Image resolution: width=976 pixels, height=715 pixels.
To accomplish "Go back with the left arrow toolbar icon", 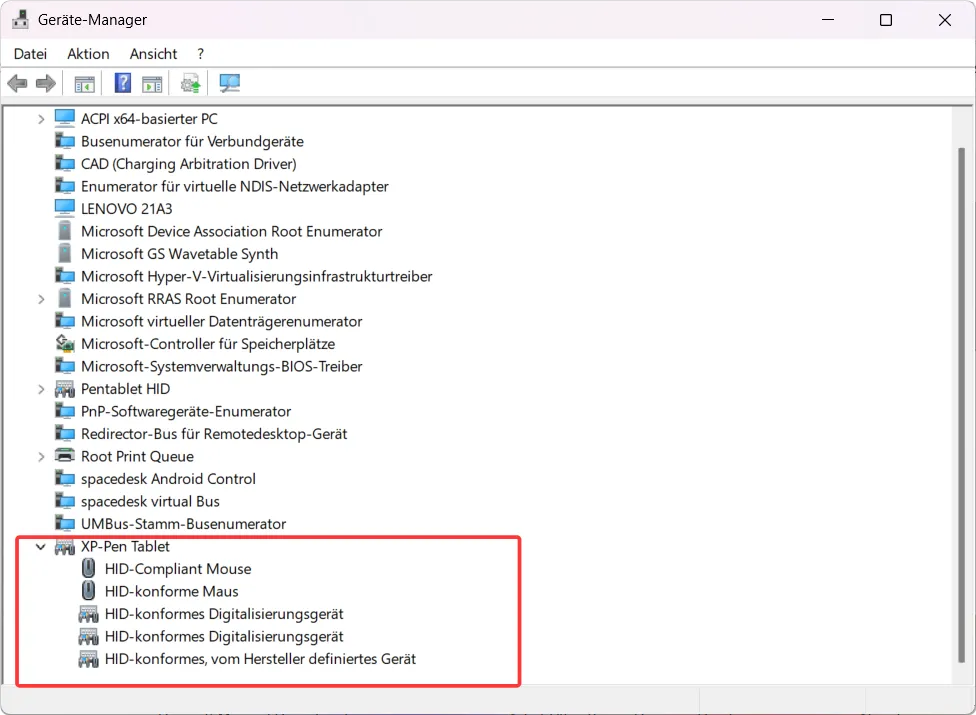I will (x=17, y=83).
